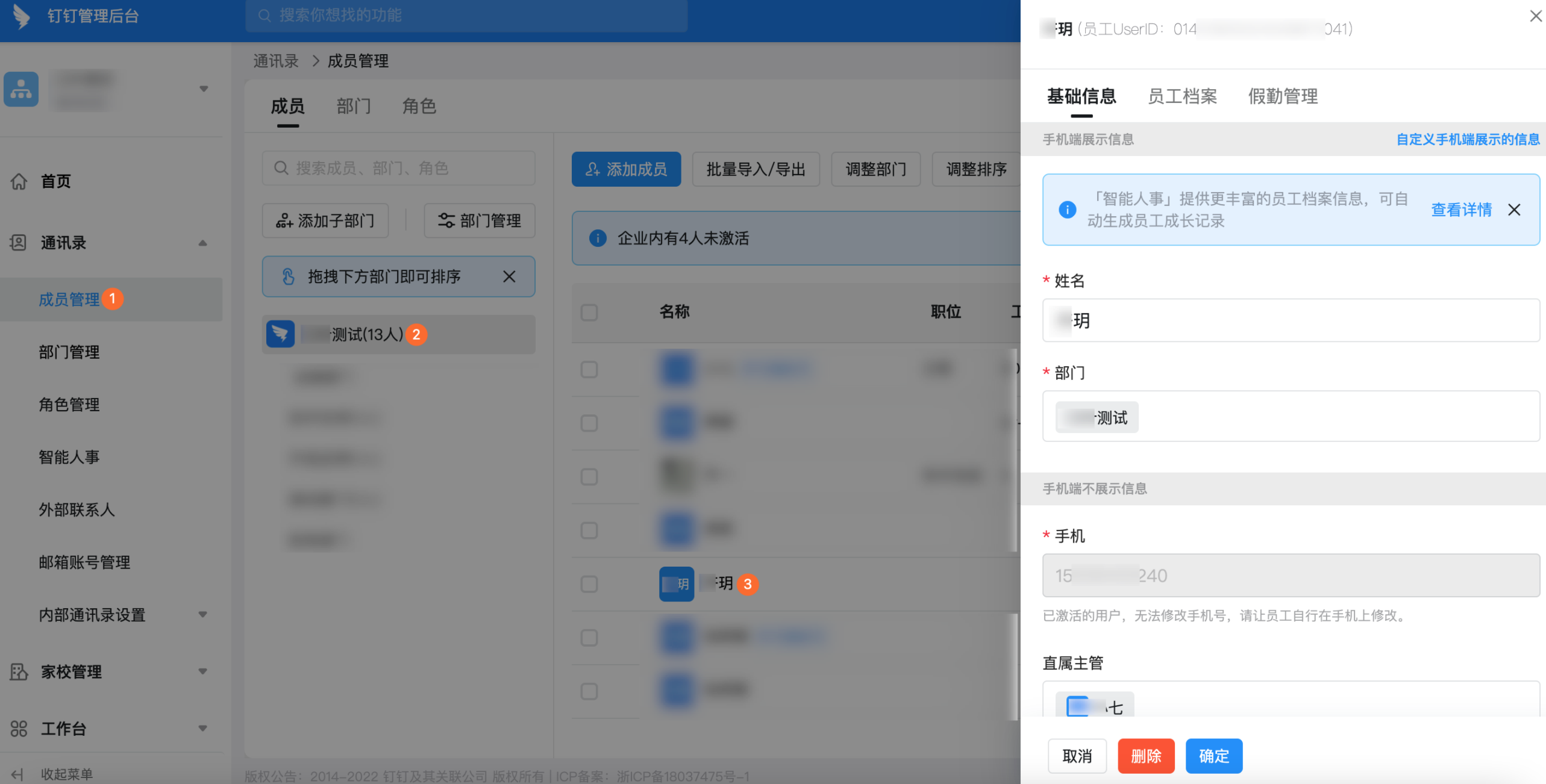
Task: Click the 姓名 input field
Action: coord(1291,320)
